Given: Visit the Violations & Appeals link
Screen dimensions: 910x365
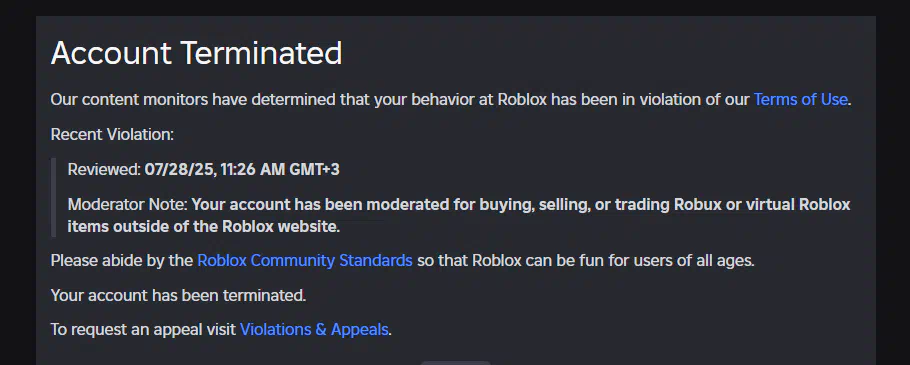Looking at the screenshot, I should coord(314,330).
